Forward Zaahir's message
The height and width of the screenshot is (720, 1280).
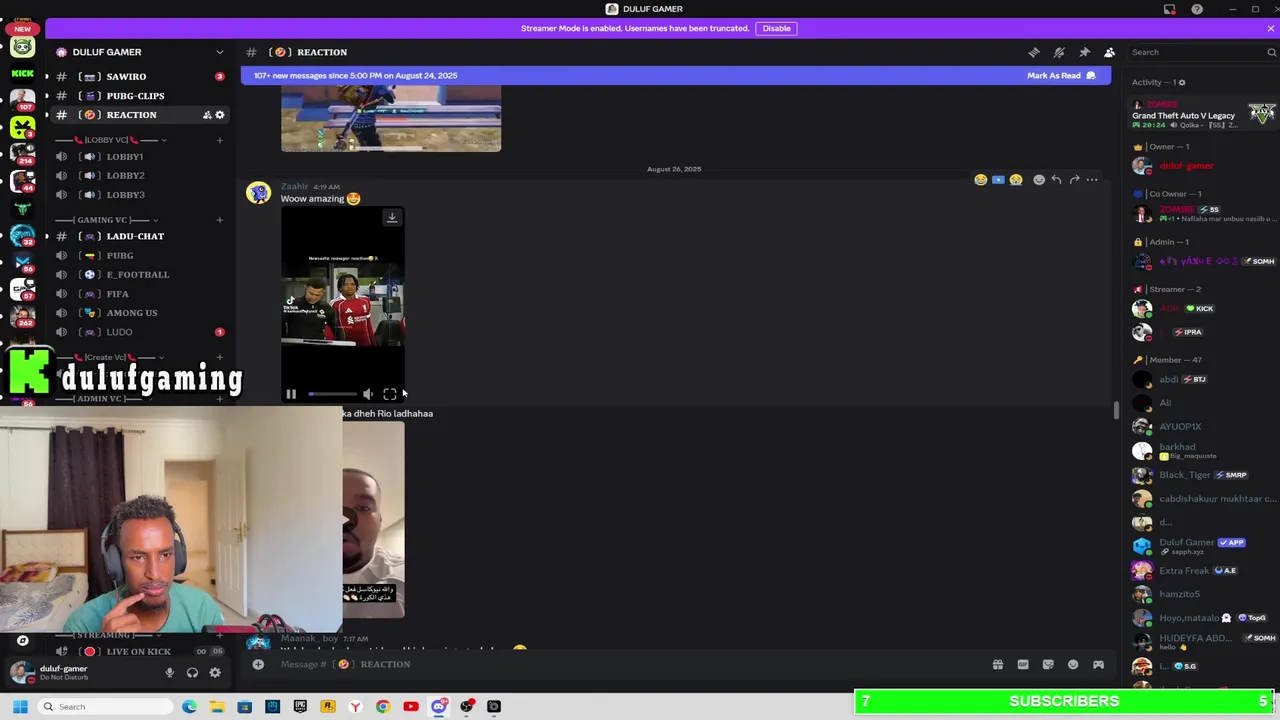(x=1074, y=180)
